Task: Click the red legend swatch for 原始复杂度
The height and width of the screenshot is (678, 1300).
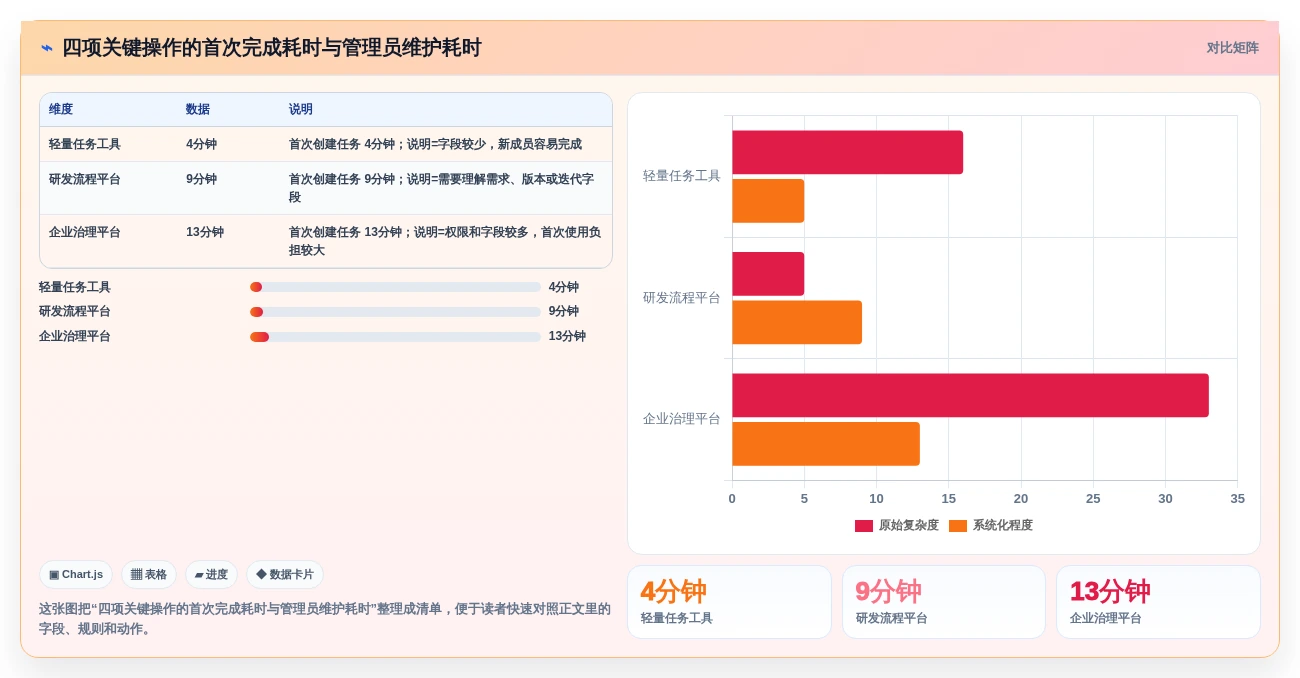Action: point(864,526)
